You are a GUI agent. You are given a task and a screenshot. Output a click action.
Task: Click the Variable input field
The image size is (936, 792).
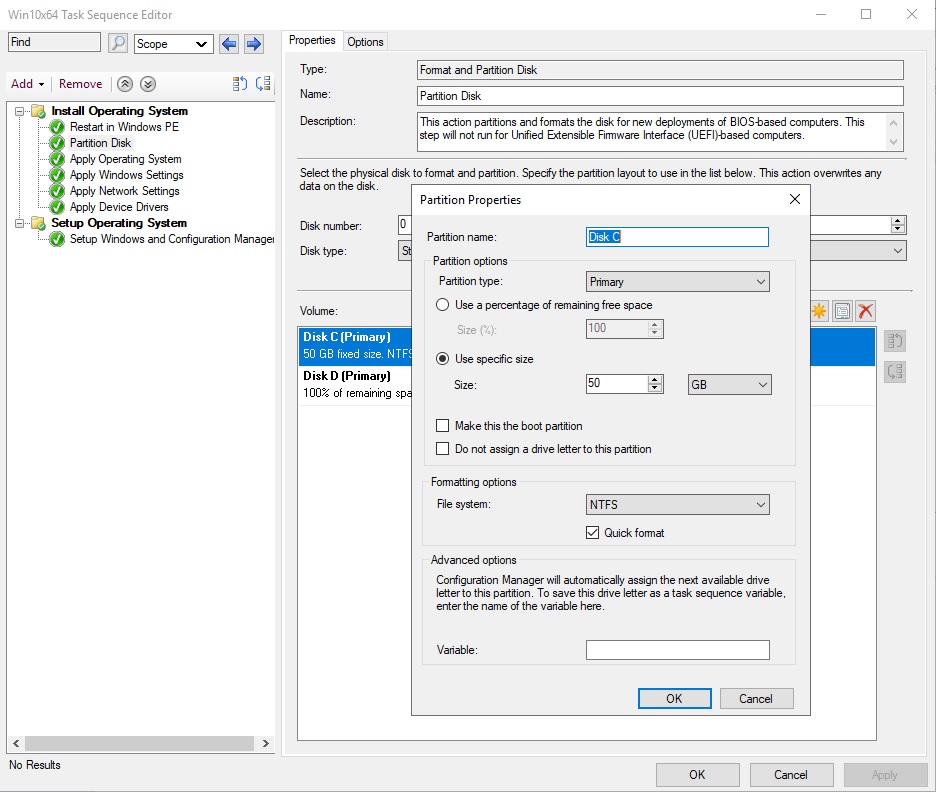point(678,650)
